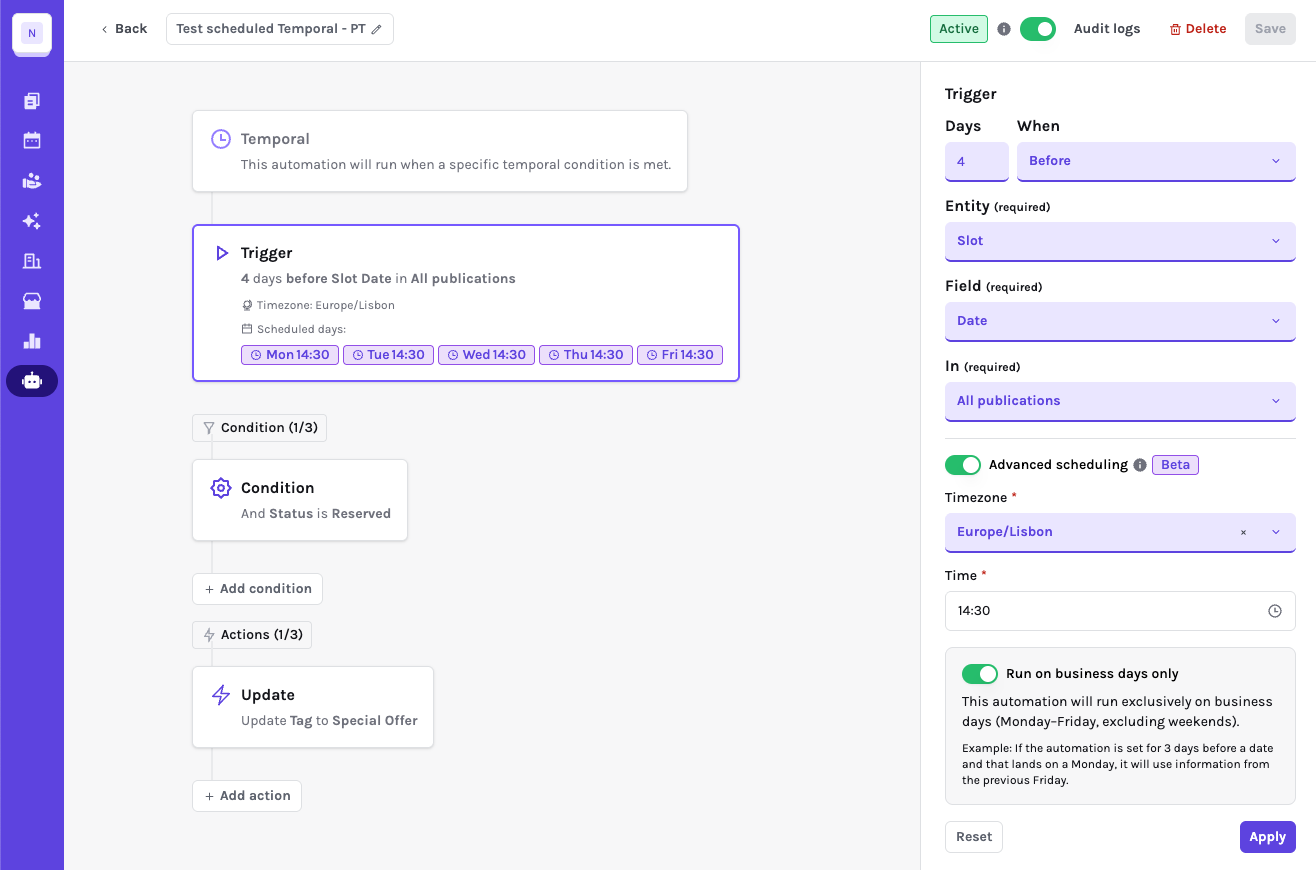Open the sparkles AI sidebar icon
Screen dimensions: 1316x870
(x=32, y=221)
